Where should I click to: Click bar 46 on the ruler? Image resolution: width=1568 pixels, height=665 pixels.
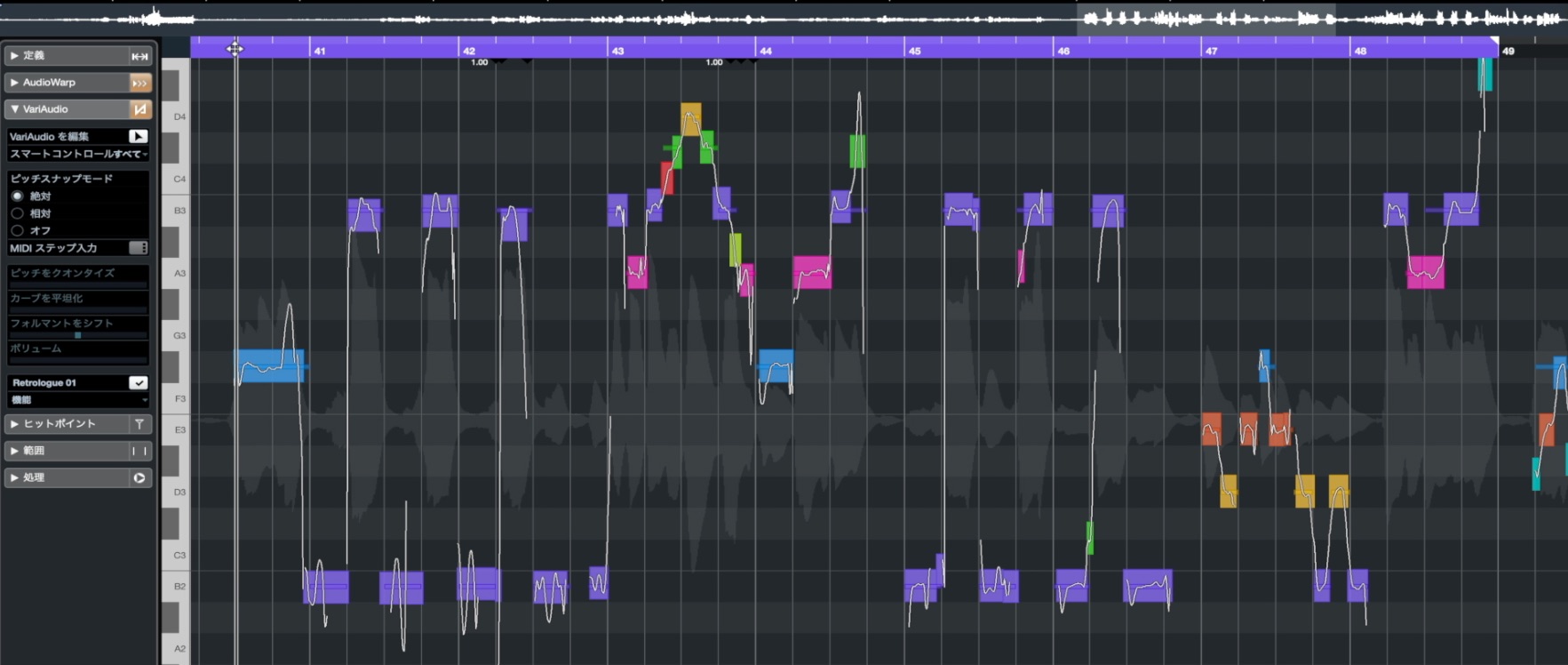tap(1063, 52)
